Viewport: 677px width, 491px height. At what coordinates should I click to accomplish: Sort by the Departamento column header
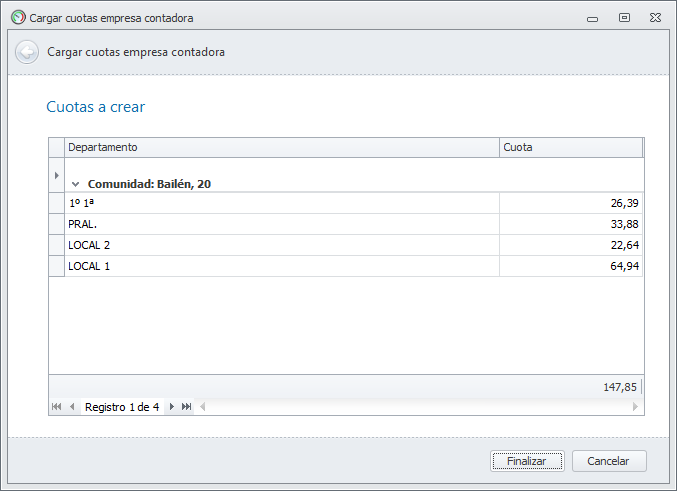click(x=281, y=147)
